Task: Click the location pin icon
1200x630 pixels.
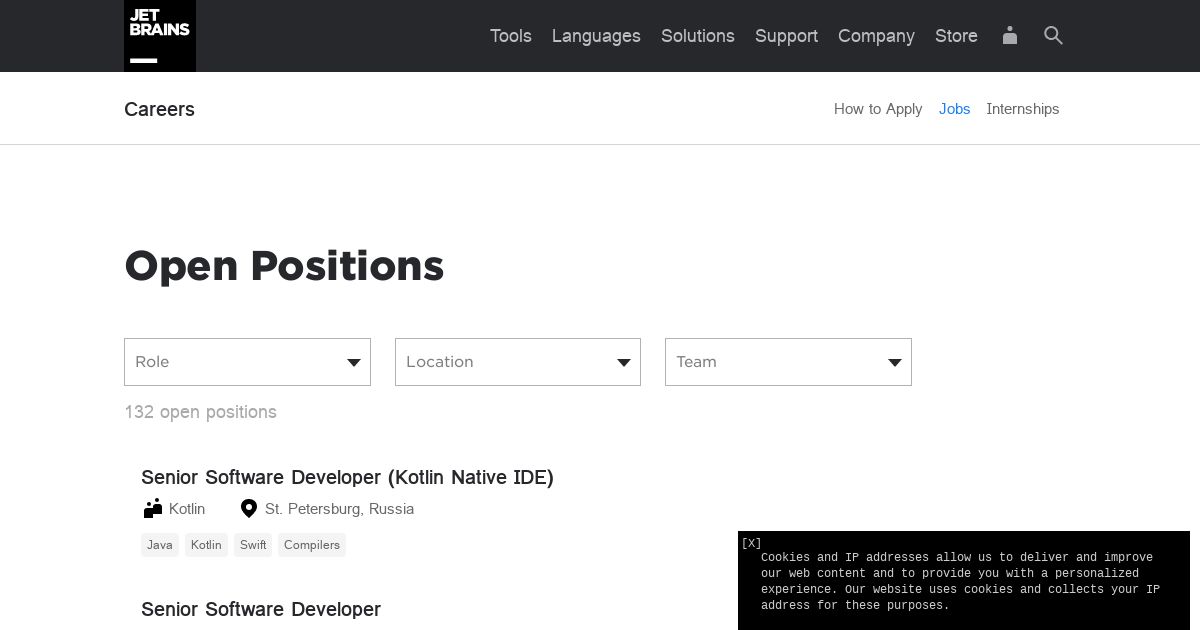Action: [x=249, y=509]
